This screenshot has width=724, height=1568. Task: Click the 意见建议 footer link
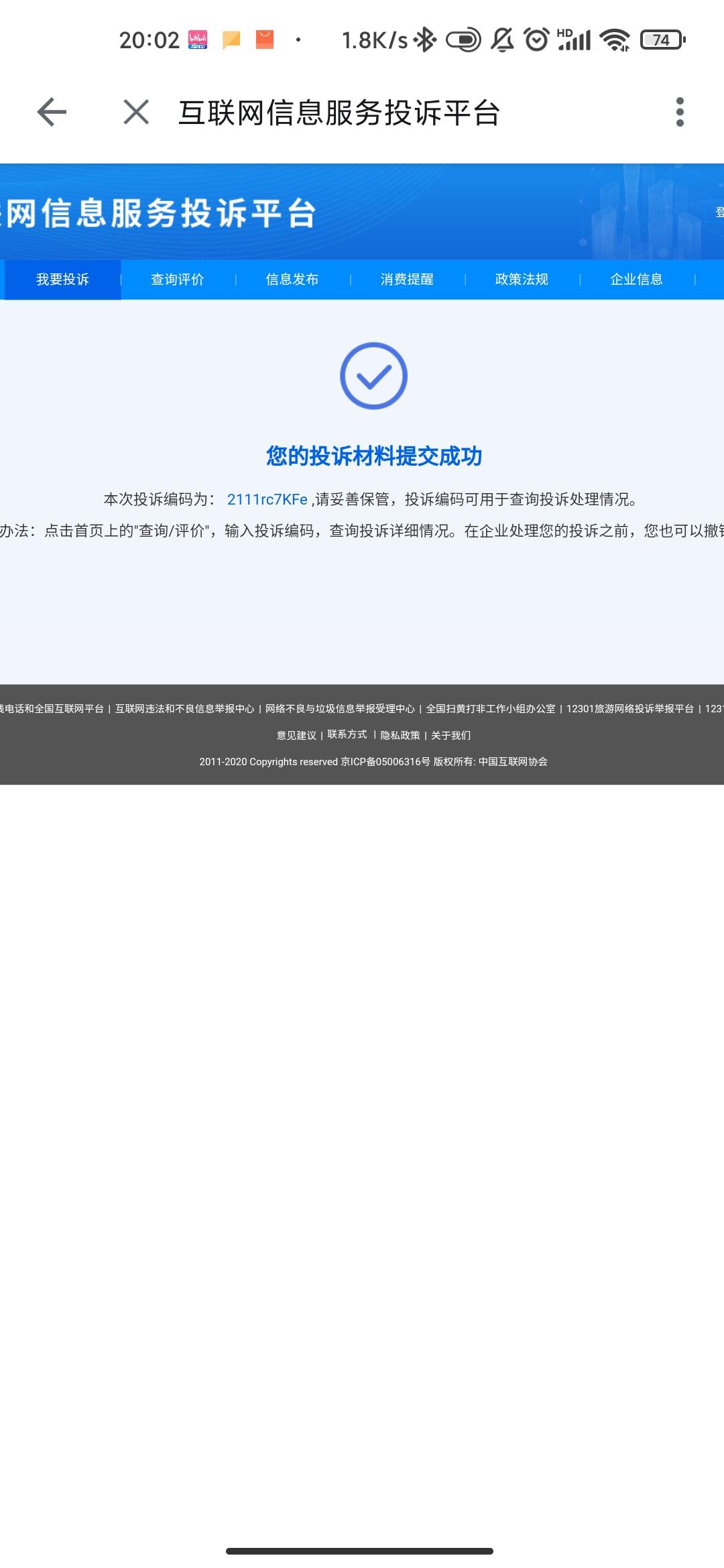[296, 735]
